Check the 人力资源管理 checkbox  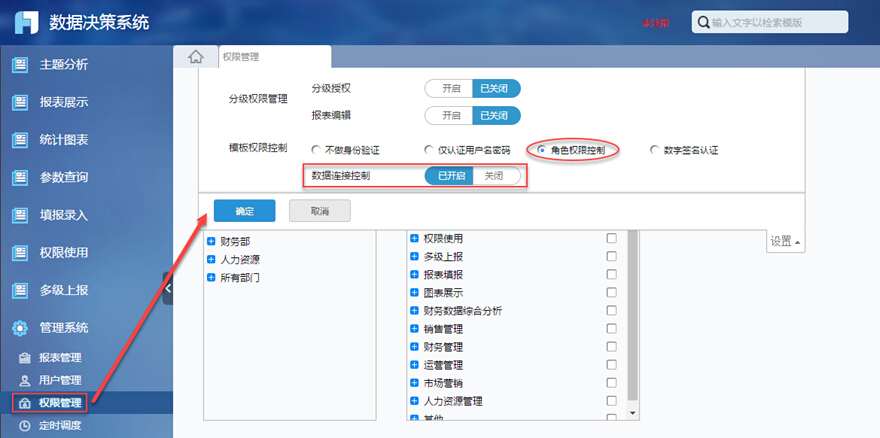point(611,400)
